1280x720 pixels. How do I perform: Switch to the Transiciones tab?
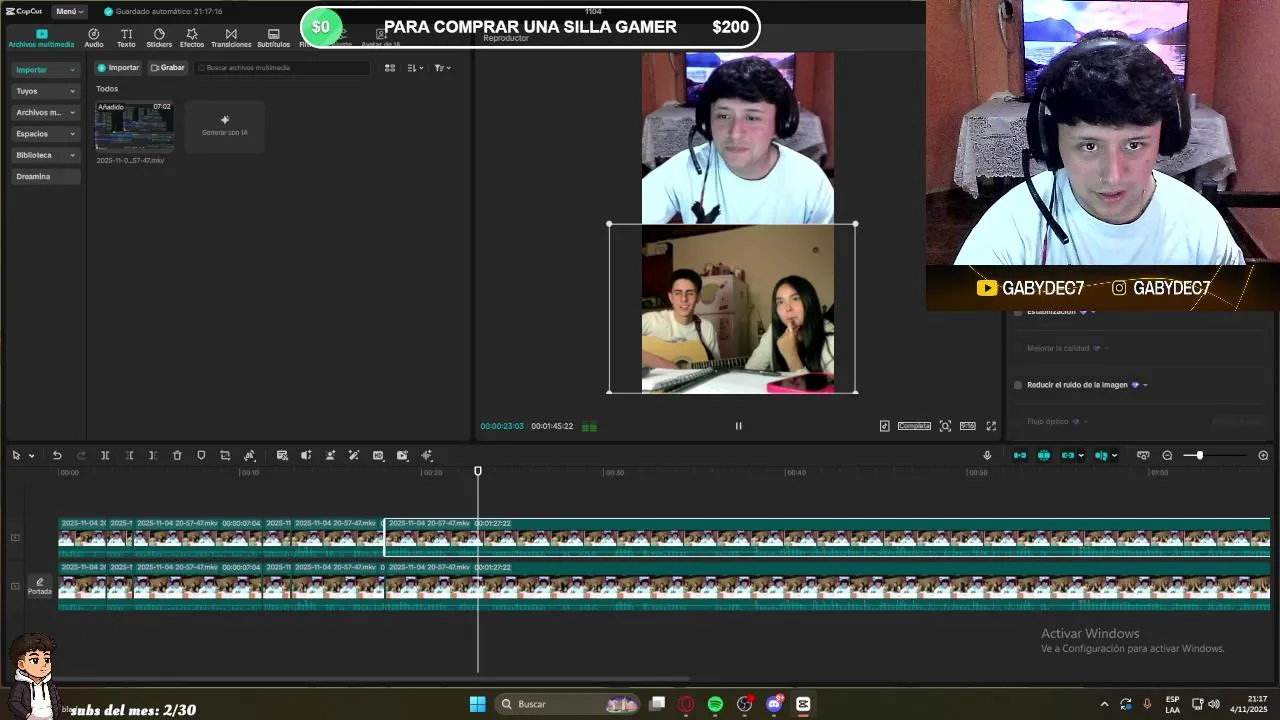(231, 38)
